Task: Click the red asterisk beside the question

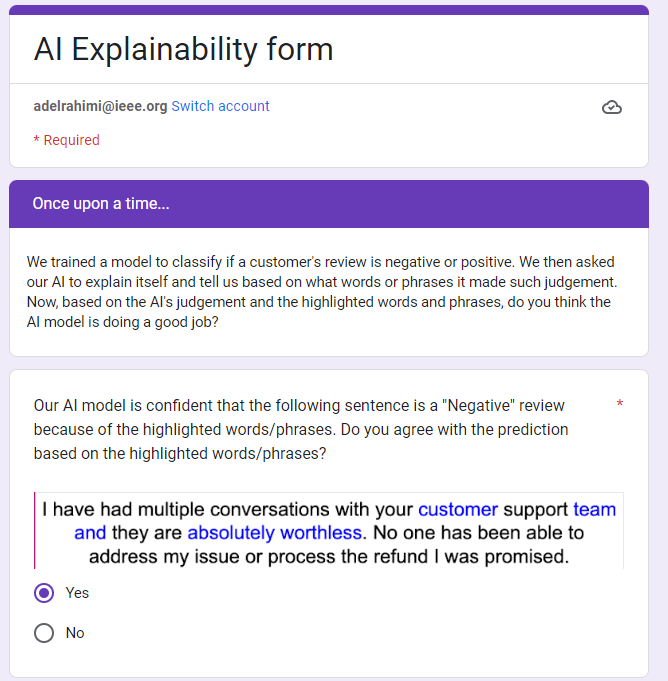Action: coord(620,405)
